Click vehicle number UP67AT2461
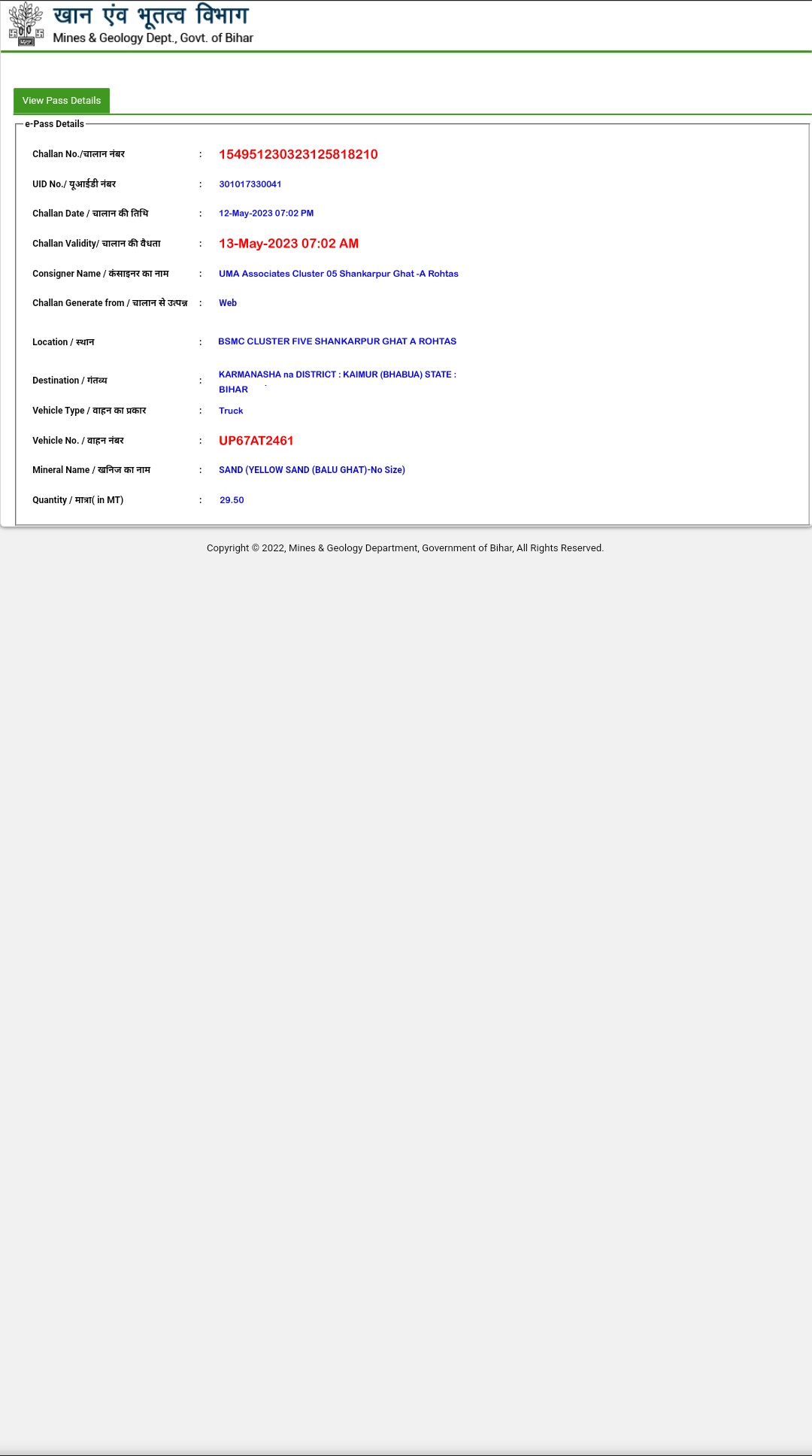The image size is (812, 1456). coord(256,441)
